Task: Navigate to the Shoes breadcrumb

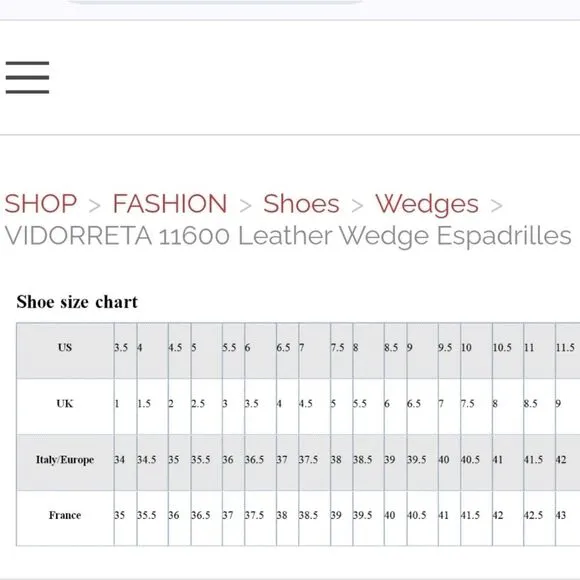Action: 301,203
